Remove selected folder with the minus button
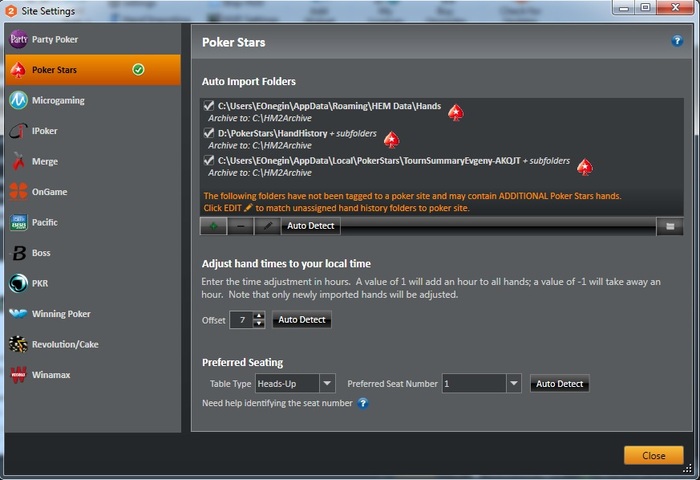 tap(240, 226)
